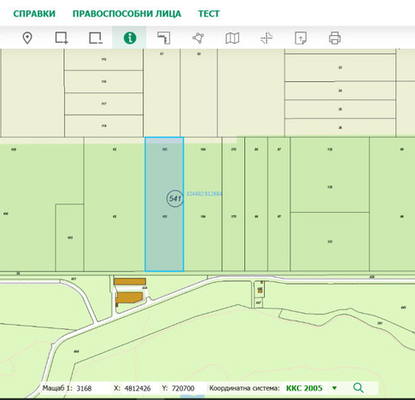This screenshot has width=415, height=400.
Task: Edit the map scale value 3168
Action: tap(84, 388)
